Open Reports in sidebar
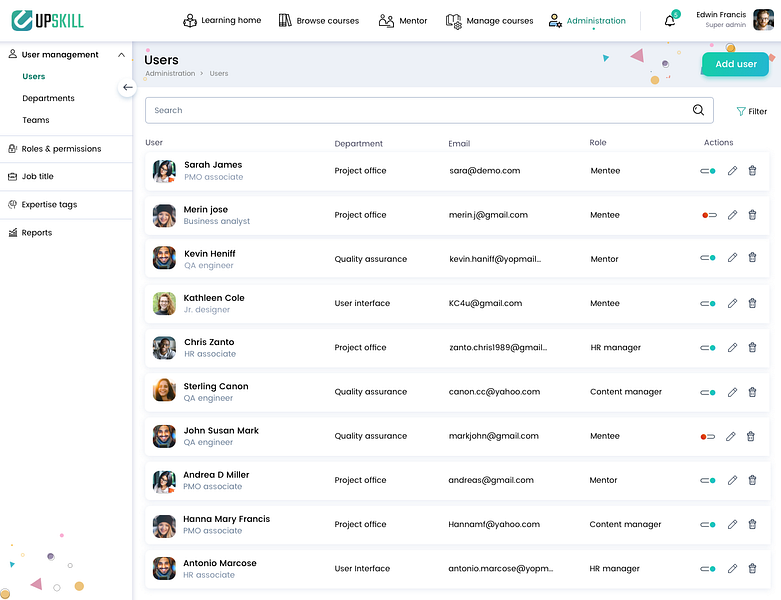 [36, 233]
